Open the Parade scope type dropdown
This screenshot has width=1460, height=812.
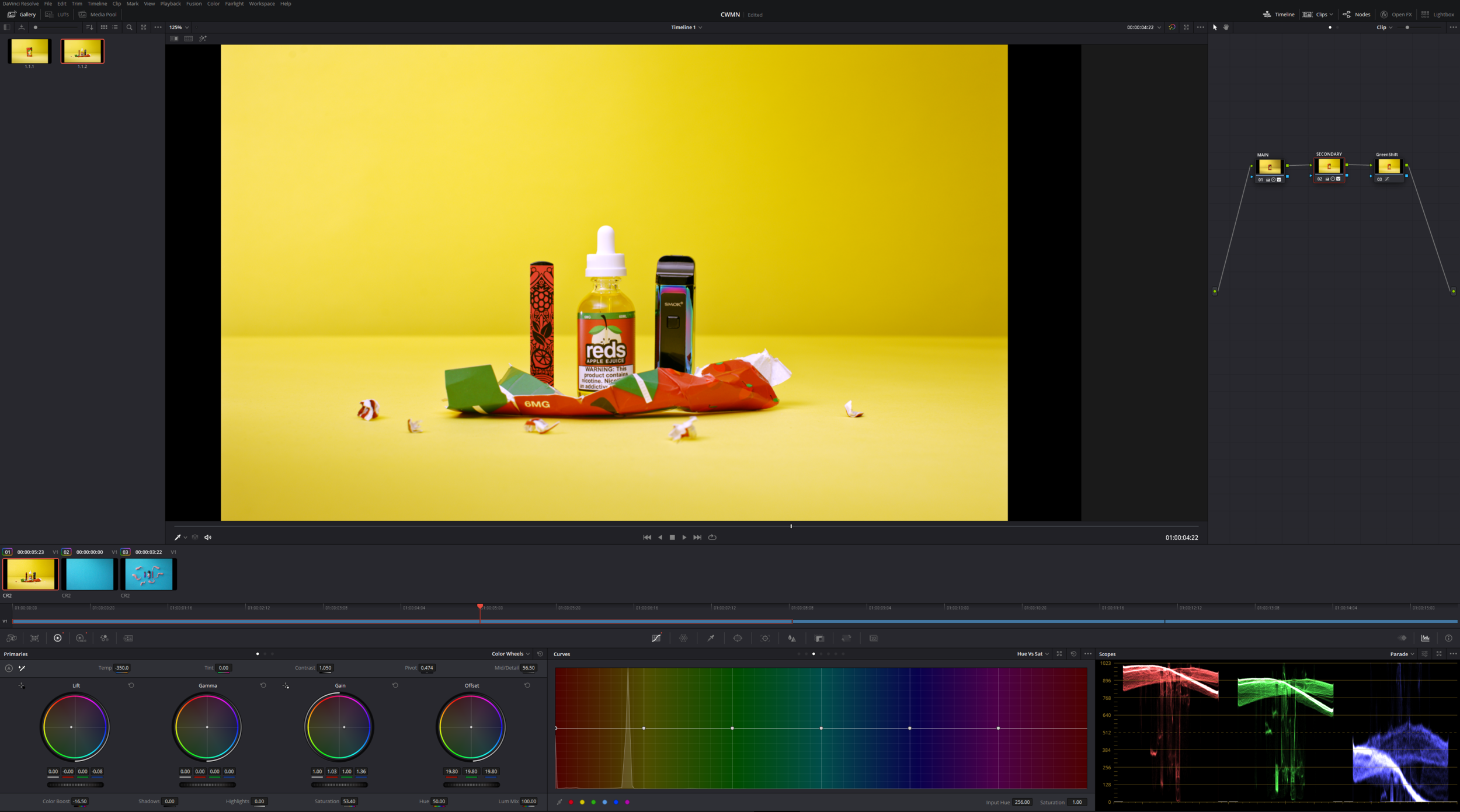click(1402, 654)
